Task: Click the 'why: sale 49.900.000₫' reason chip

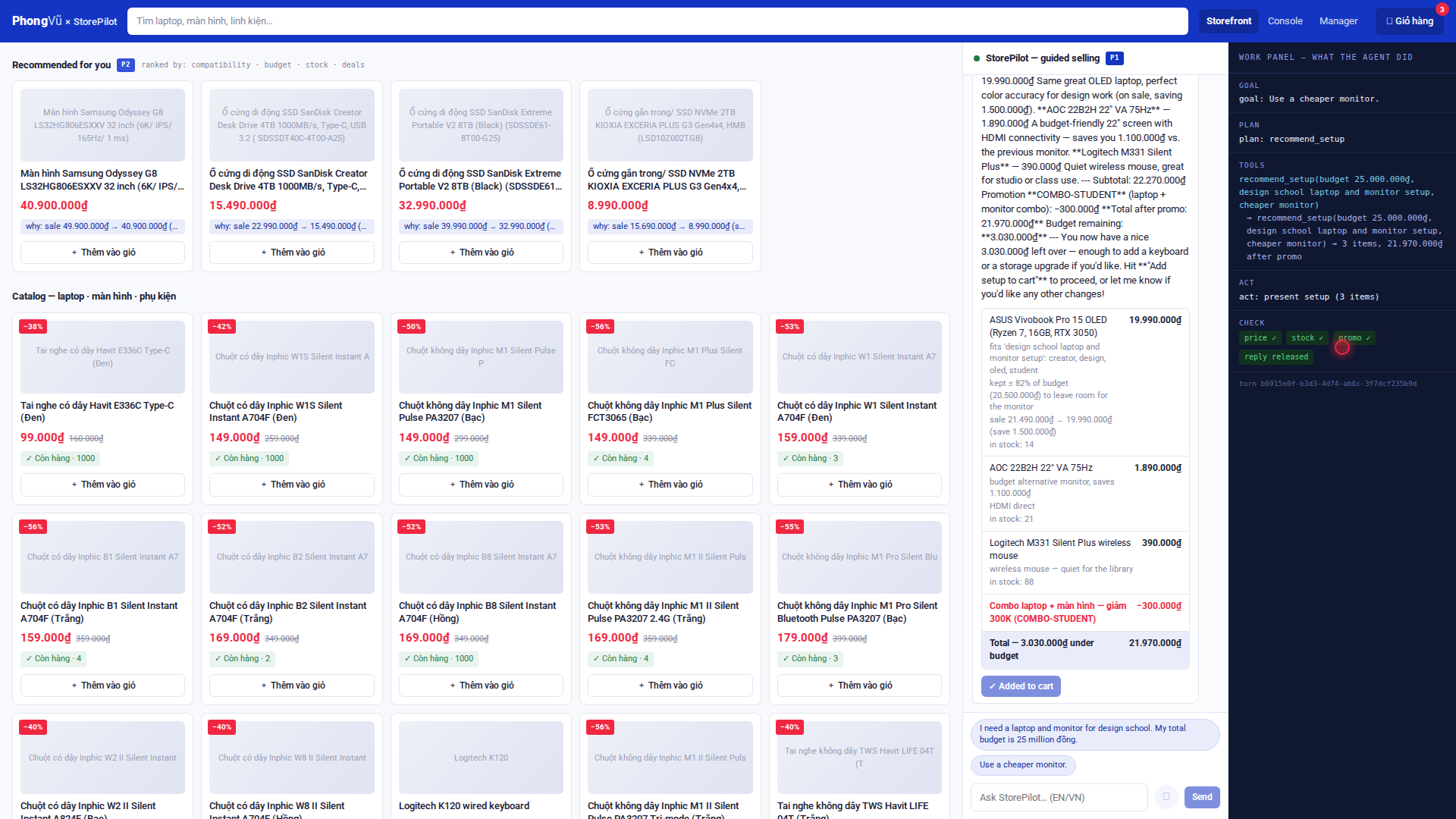Action: pos(102,226)
